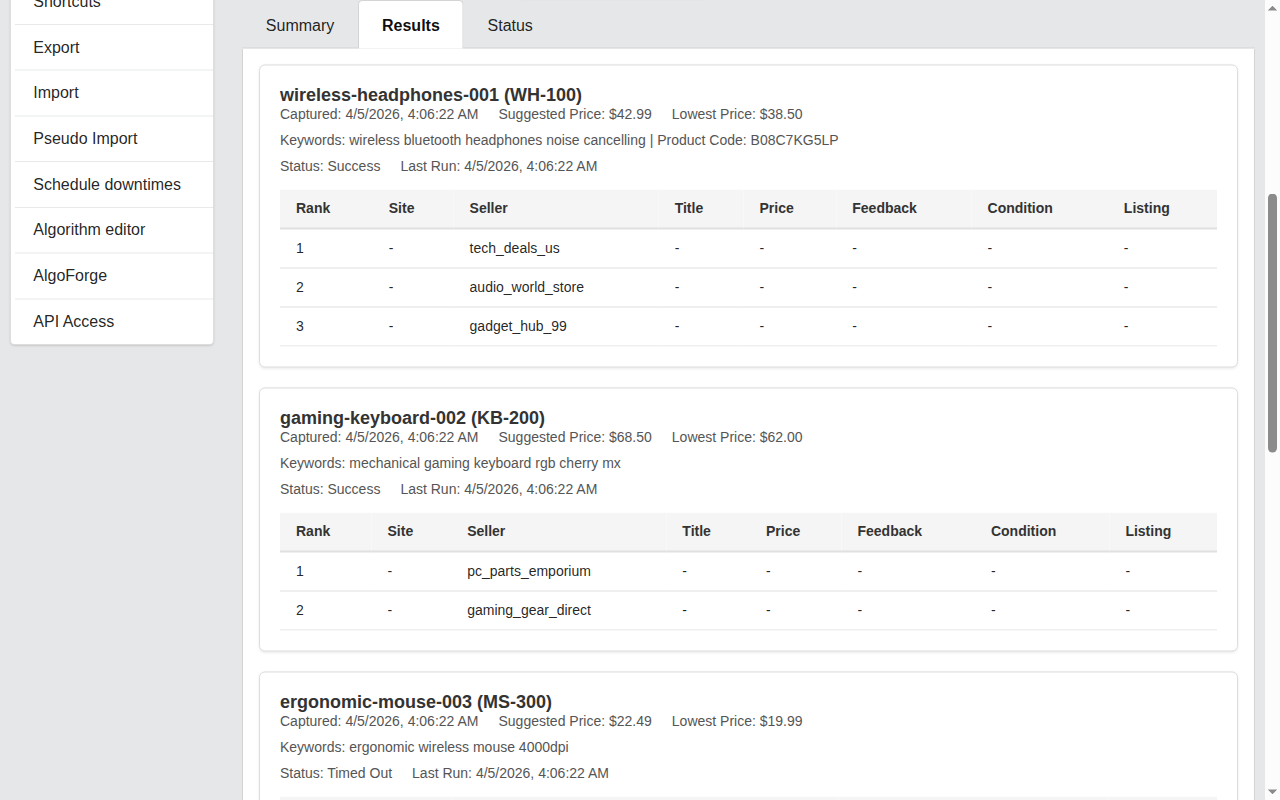The height and width of the screenshot is (800, 1280).
Task: Select Pseudo Import in the sidebar
Action: pos(85,138)
